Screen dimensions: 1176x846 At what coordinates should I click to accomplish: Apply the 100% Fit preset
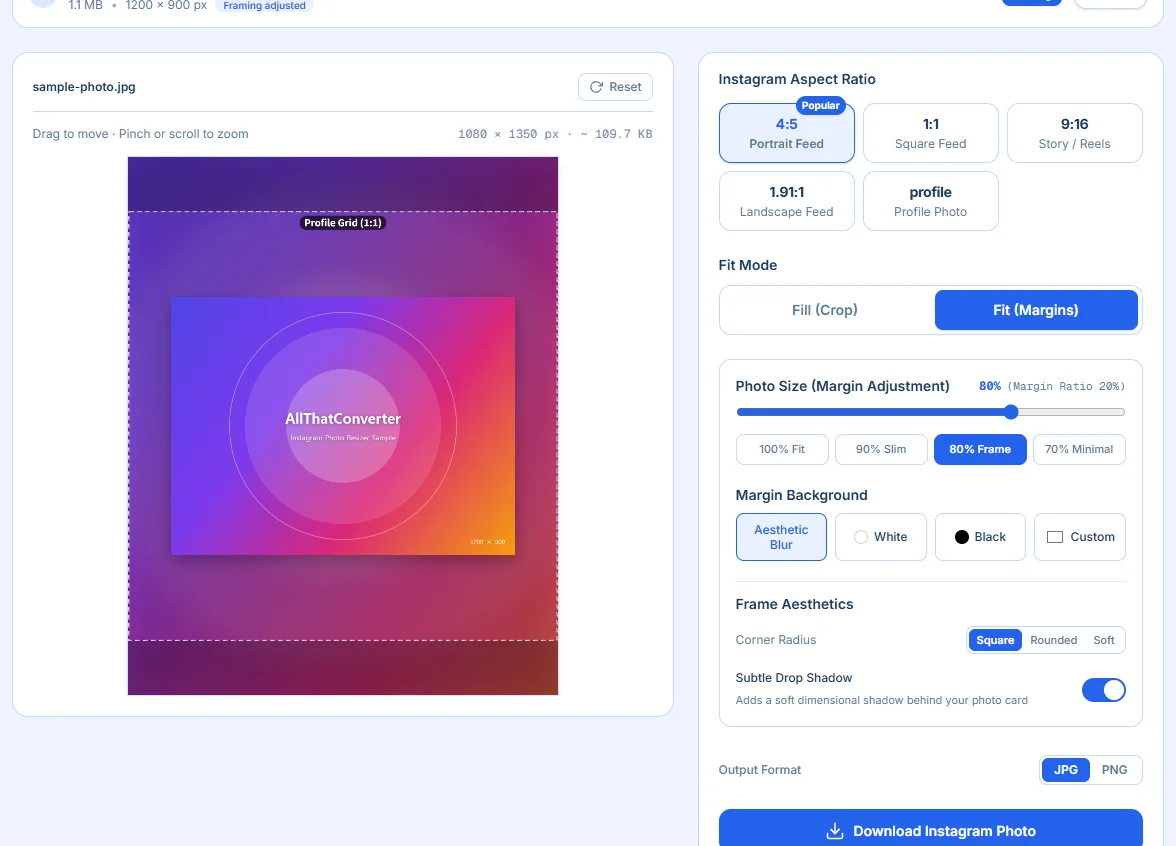(782, 449)
